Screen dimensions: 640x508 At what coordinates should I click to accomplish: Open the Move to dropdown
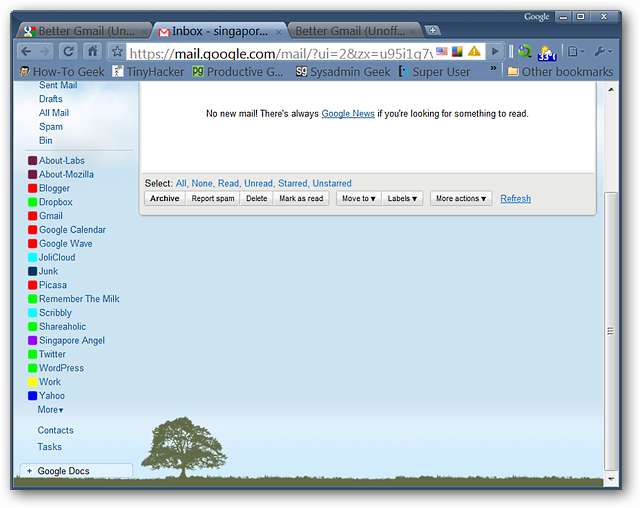tap(358, 199)
